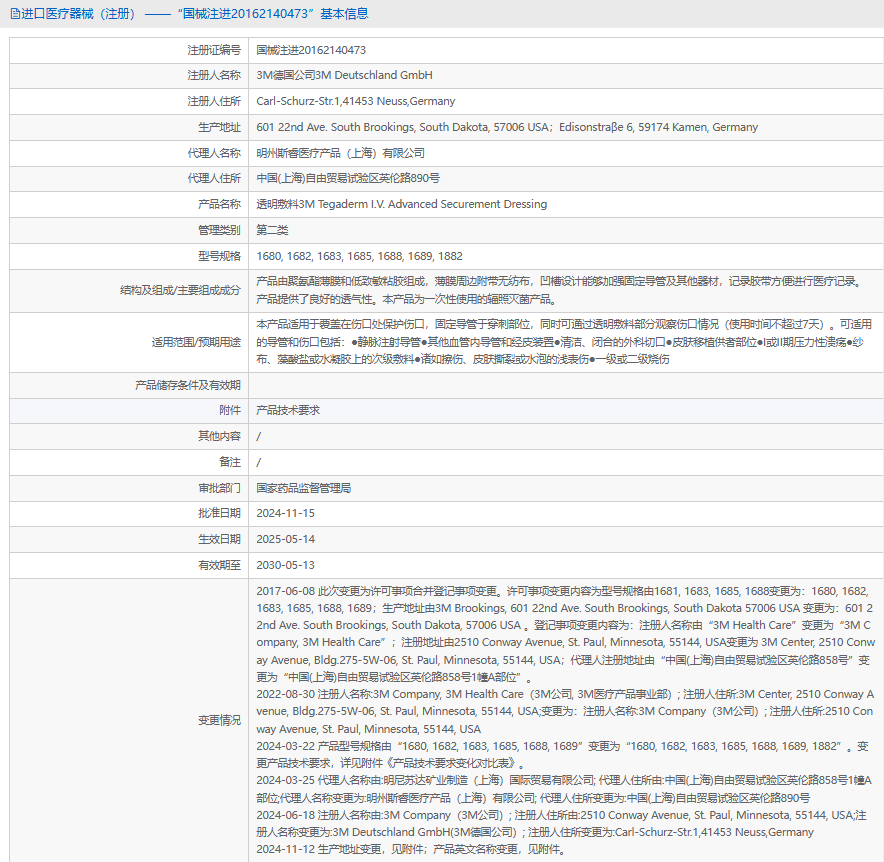Click address Carl-Schurz-Str.1,41453 Neuss,Germany in 注册人住所 row
This screenshot has width=884, height=862.
click(x=356, y=101)
